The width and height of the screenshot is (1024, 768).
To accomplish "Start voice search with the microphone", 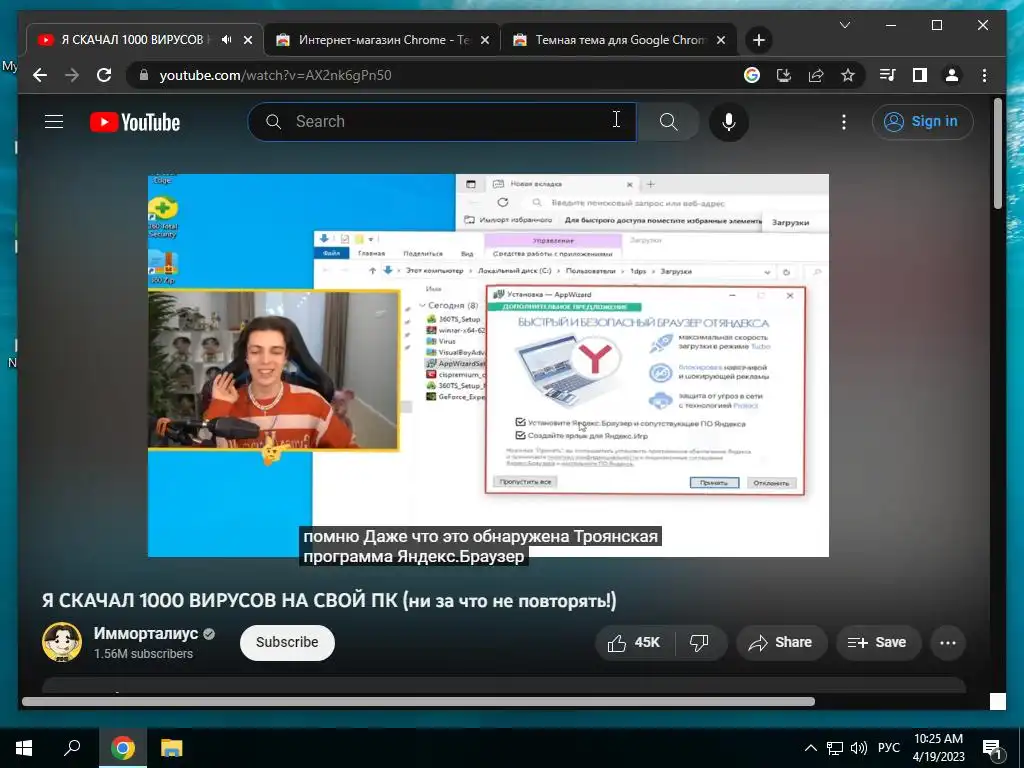I will (x=729, y=121).
